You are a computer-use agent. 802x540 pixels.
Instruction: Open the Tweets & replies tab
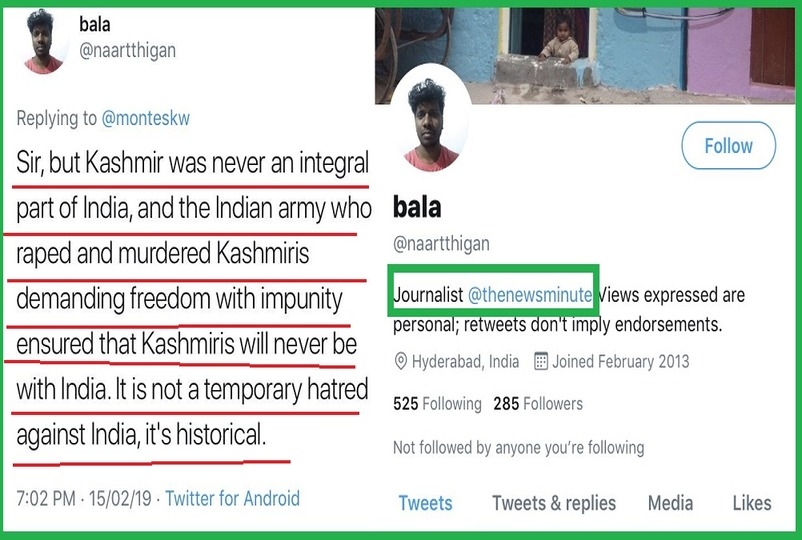[x=554, y=503]
